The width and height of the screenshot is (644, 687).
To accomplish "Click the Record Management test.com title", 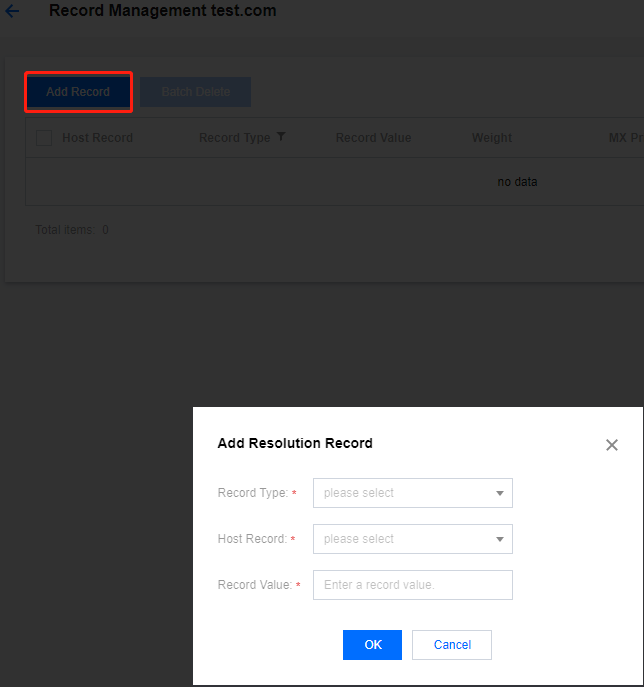I will (x=163, y=11).
